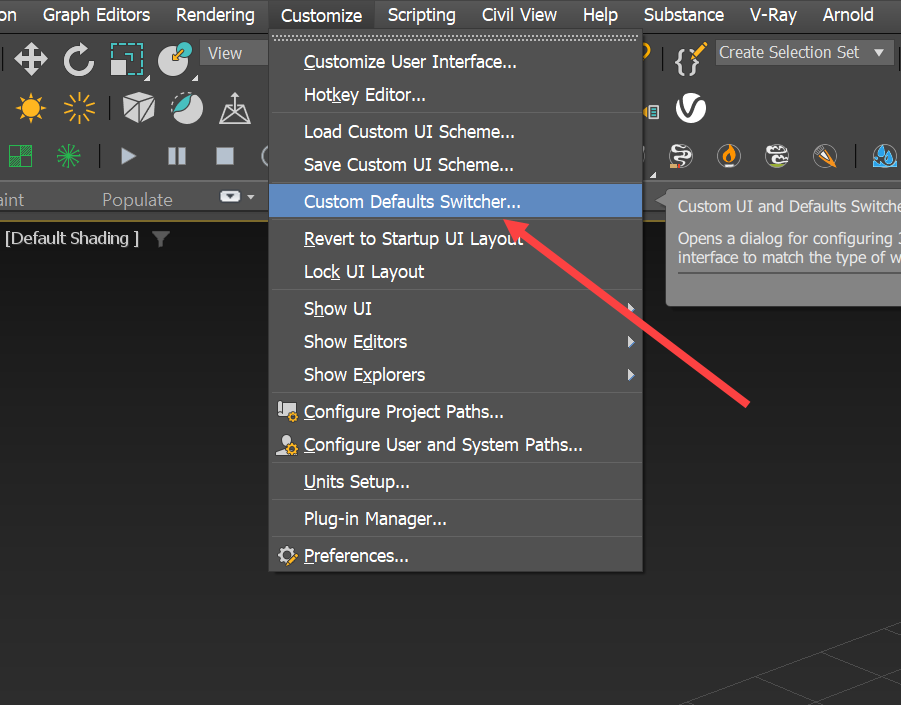Click the wireframe box icon
This screenshot has width=901, height=705.
[x=138, y=108]
